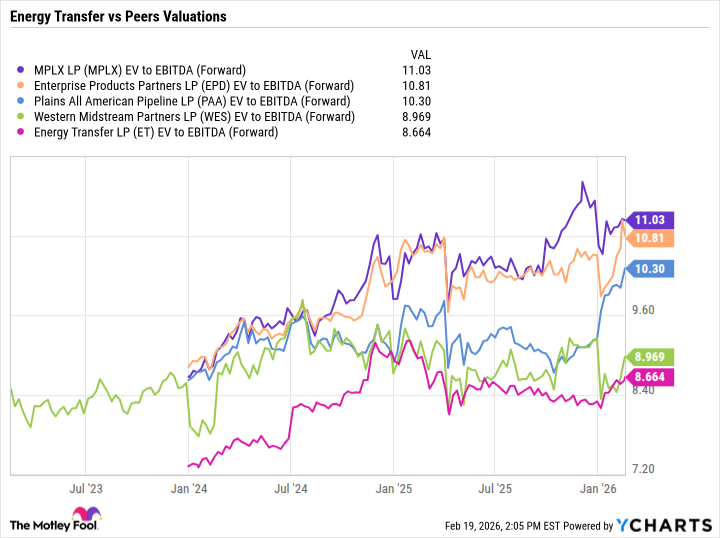Click the Motley Fool jester hat logo
The image size is (720, 538).
20,523
